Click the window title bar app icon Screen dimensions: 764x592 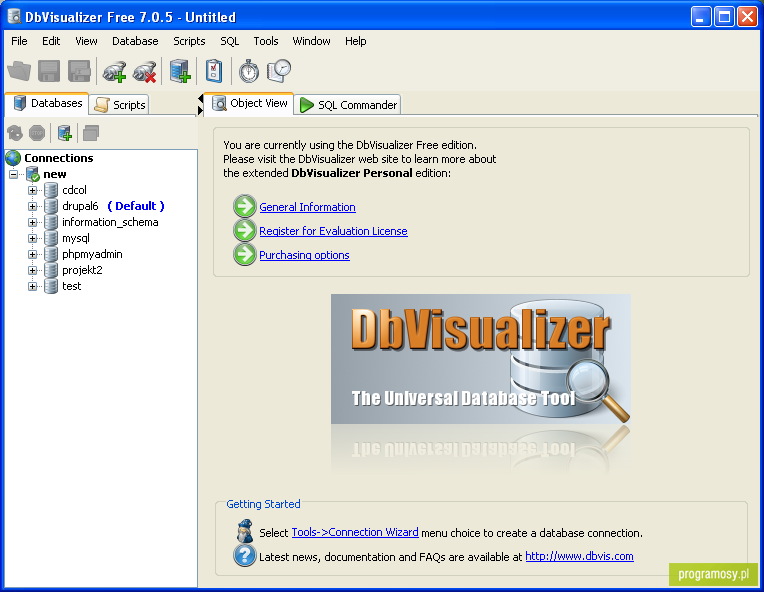15,17
